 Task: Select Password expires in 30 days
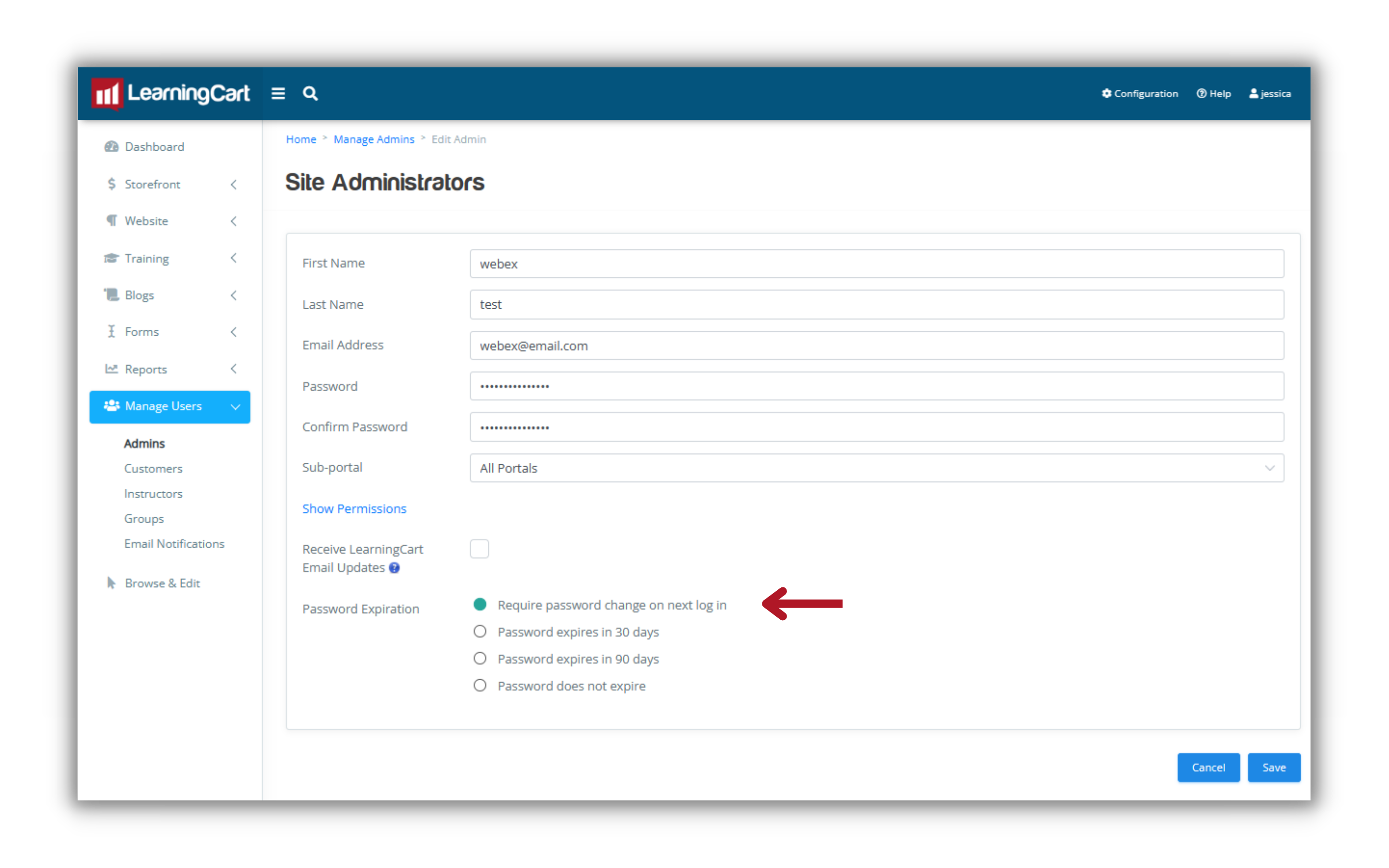tap(480, 632)
